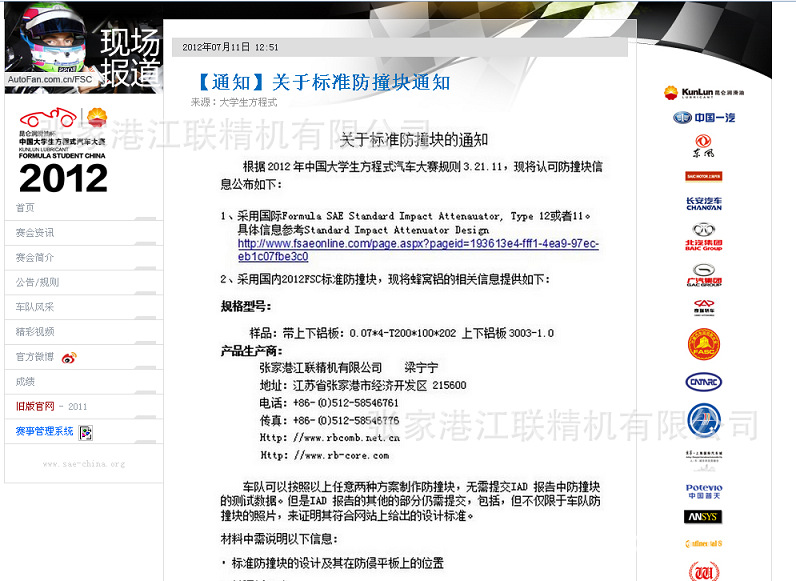This screenshot has height=581, width=796.
Task: Select 精彩视频 in the sidebar
Action: tap(35, 332)
